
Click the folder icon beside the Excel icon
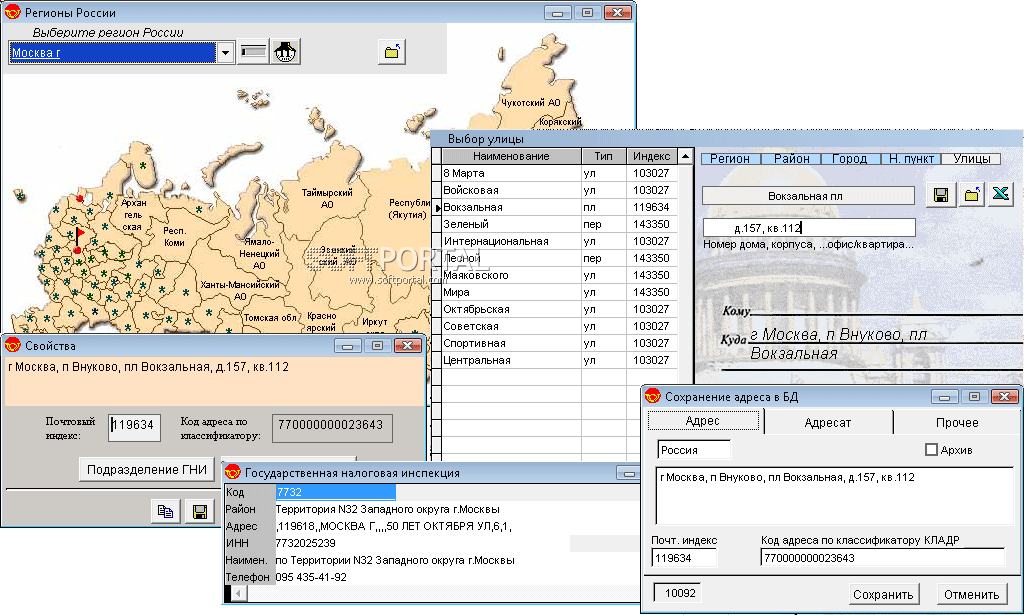point(971,196)
